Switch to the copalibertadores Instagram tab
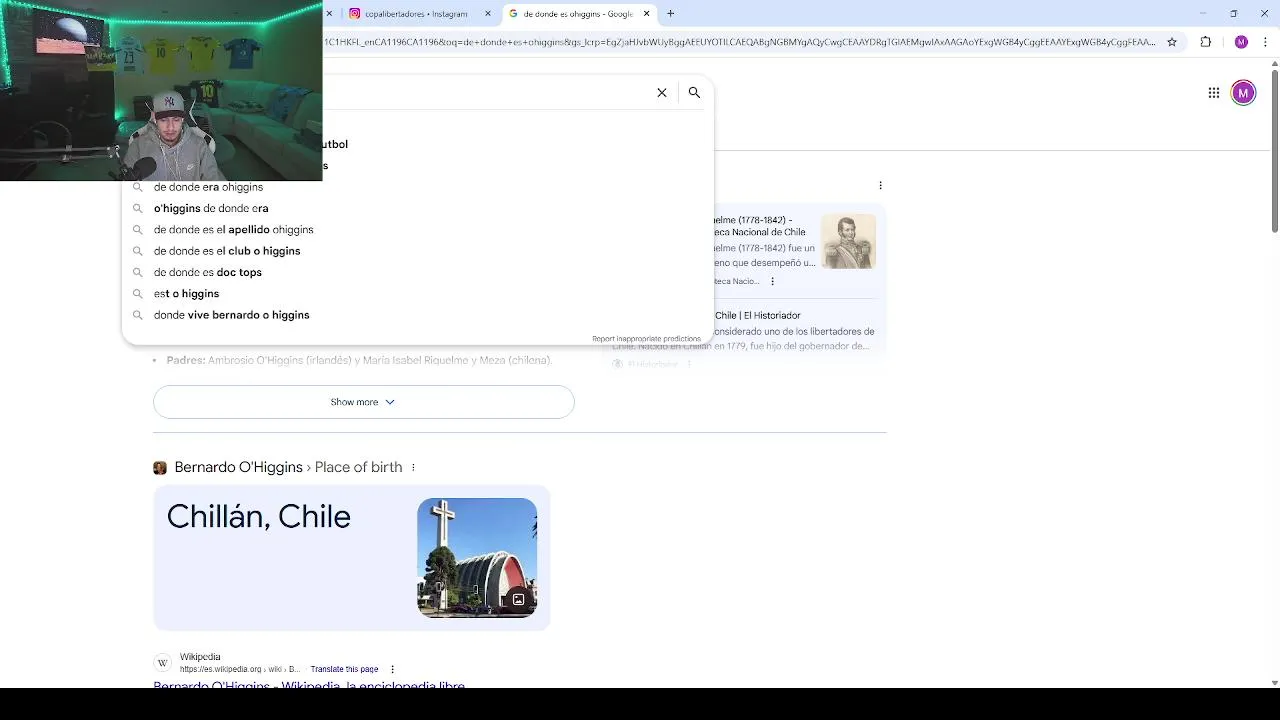This screenshot has height=720, width=1280. tap(416, 14)
